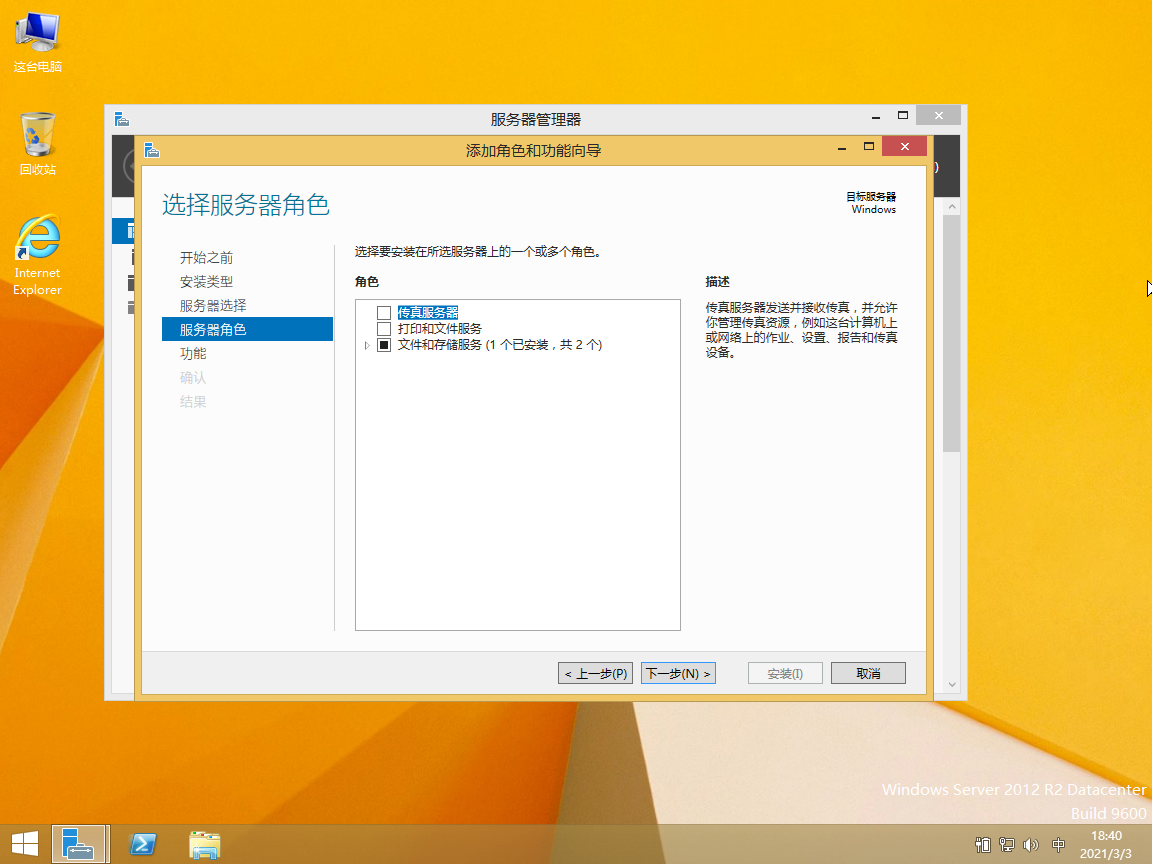
Task: Click the battery power tray icon
Action: click(983, 845)
